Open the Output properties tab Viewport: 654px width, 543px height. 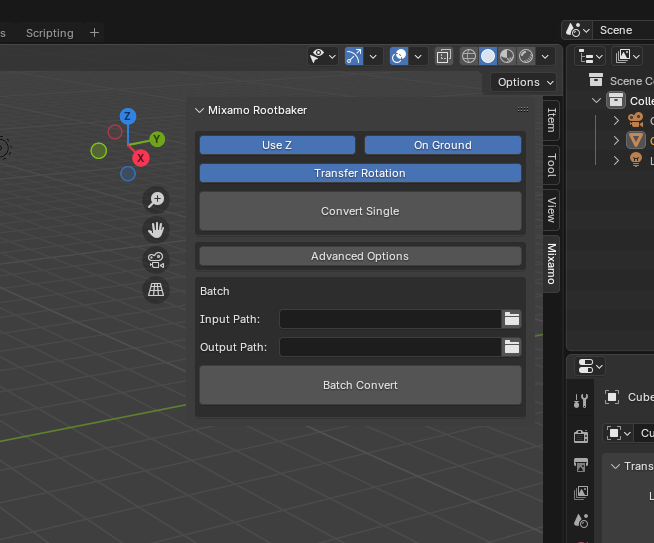581,465
